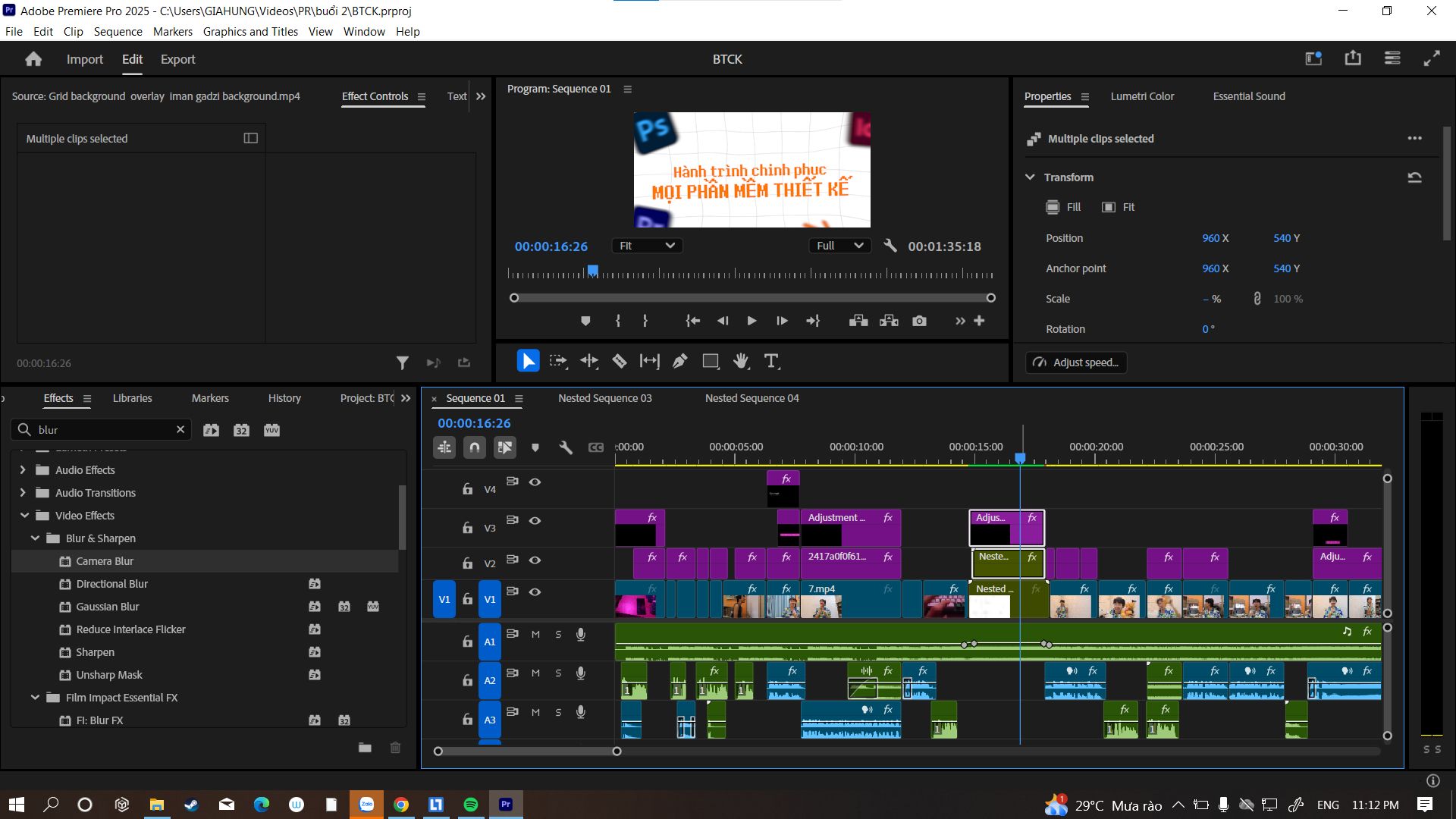
Task: Click the Fill button in Transform
Action: (1064, 207)
